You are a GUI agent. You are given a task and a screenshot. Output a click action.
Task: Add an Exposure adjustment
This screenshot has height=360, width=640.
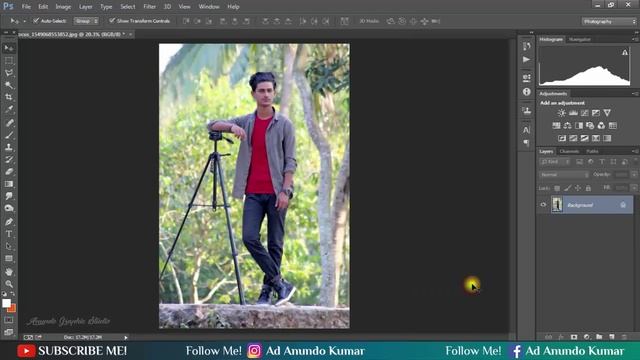tap(596, 113)
